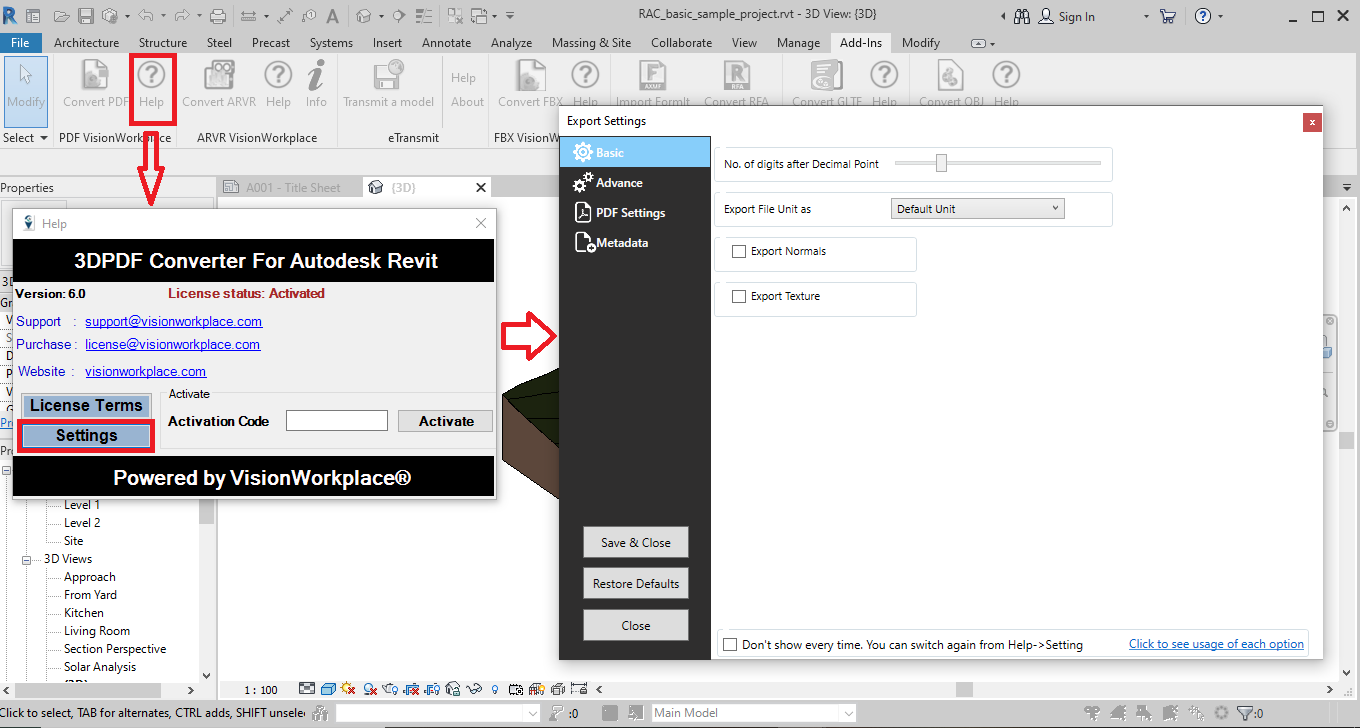Click the Restore Defaults button
The width and height of the screenshot is (1360, 728).
click(636, 584)
